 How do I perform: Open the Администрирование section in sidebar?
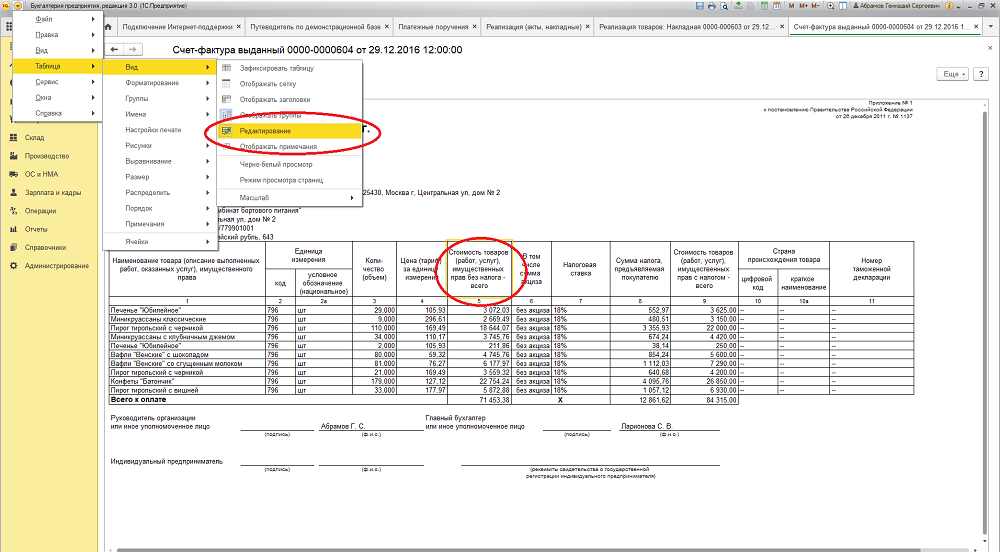click(57, 265)
